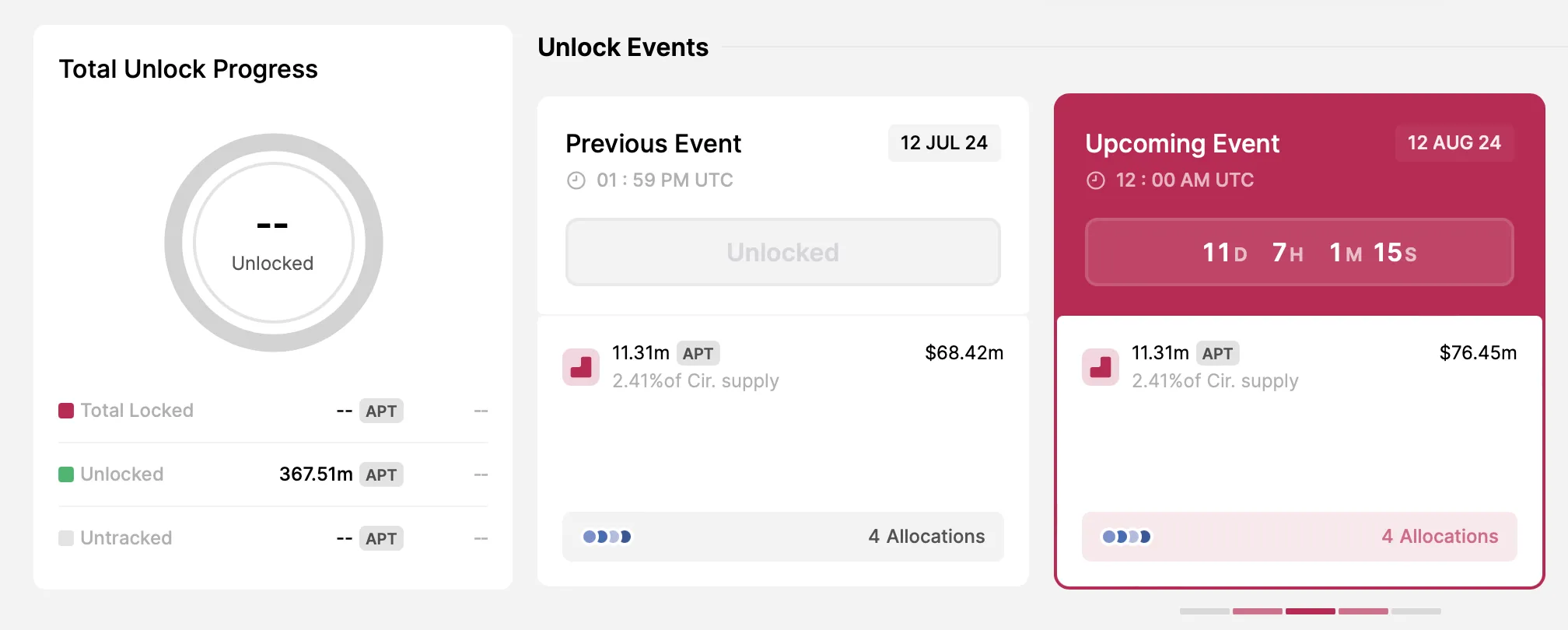Click the countdown timer 11D 7H box

tap(1299, 252)
